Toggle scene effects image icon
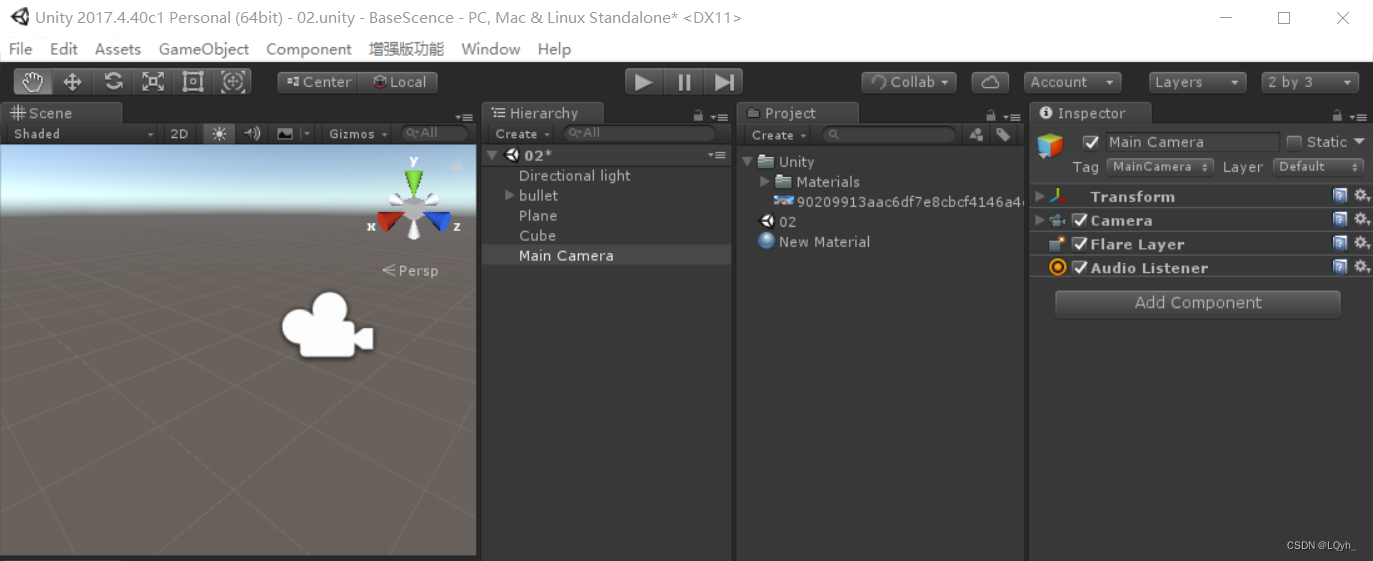 pyautogui.click(x=285, y=134)
